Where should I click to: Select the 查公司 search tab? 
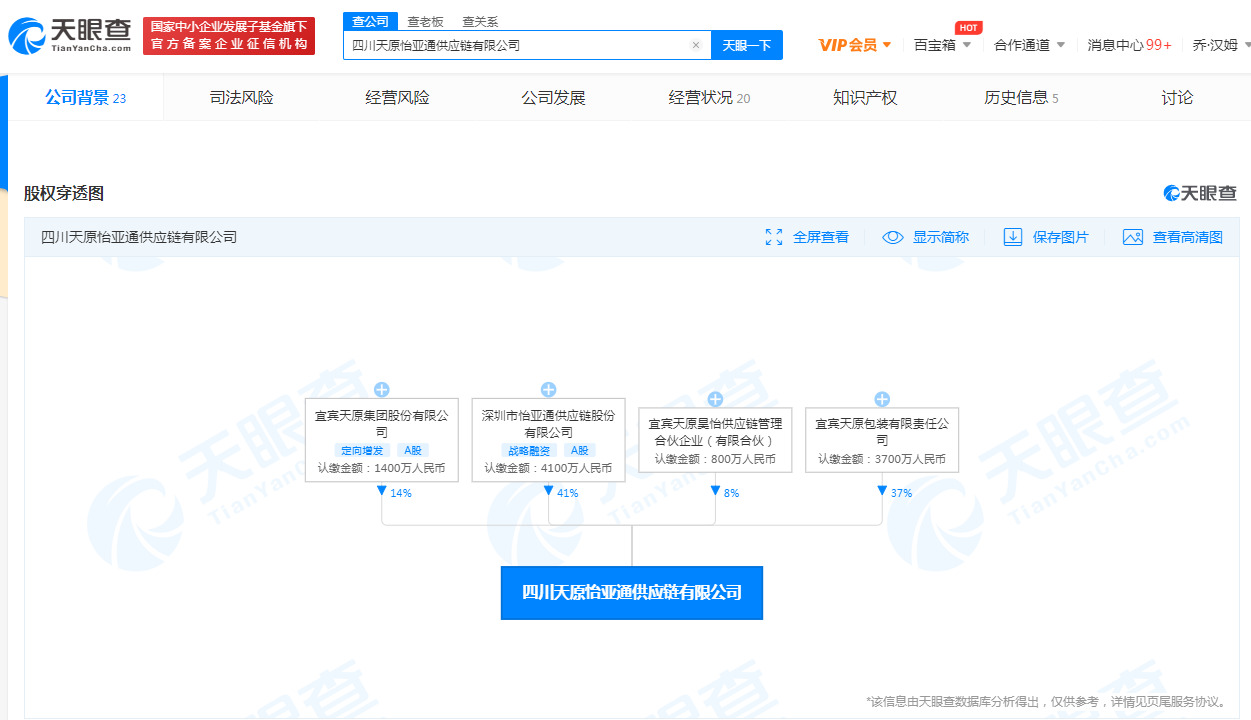tap(370, 21)
